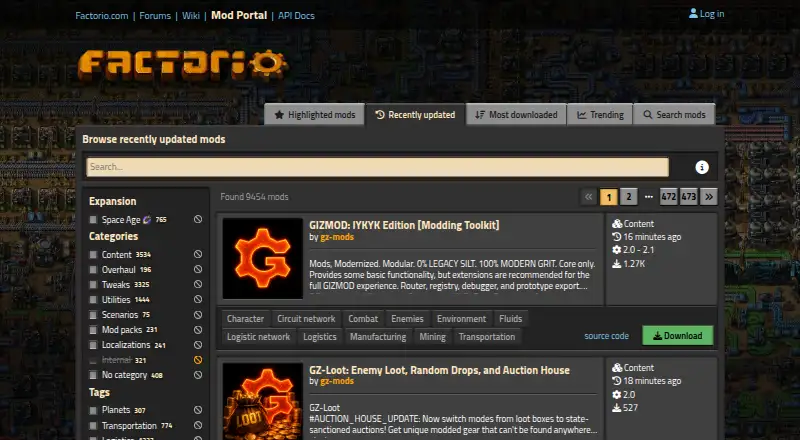Check the Tweaks category checkbox

93,284
